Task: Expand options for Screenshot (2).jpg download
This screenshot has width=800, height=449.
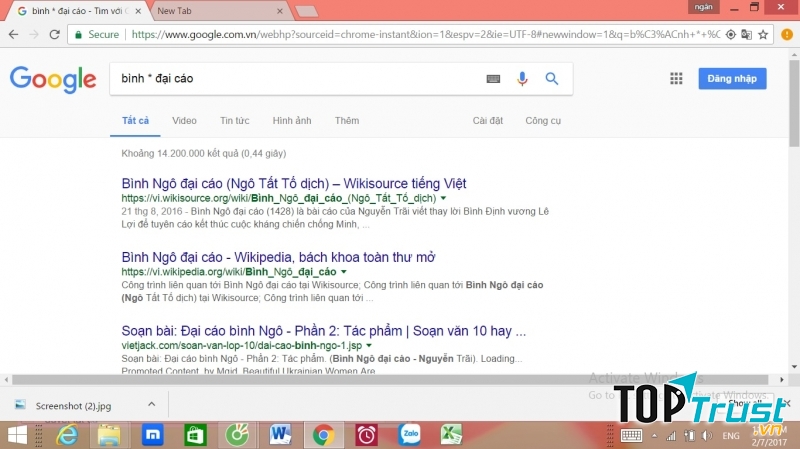Action: coord(151,404)
